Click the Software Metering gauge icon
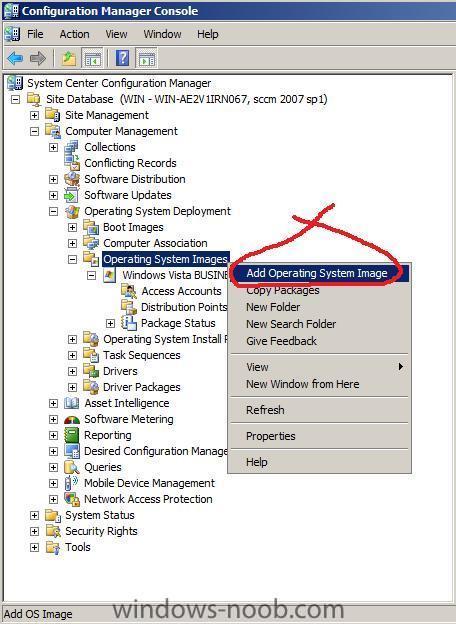The image size is (456, 624). pyautogui.click(x=72, y=419)
